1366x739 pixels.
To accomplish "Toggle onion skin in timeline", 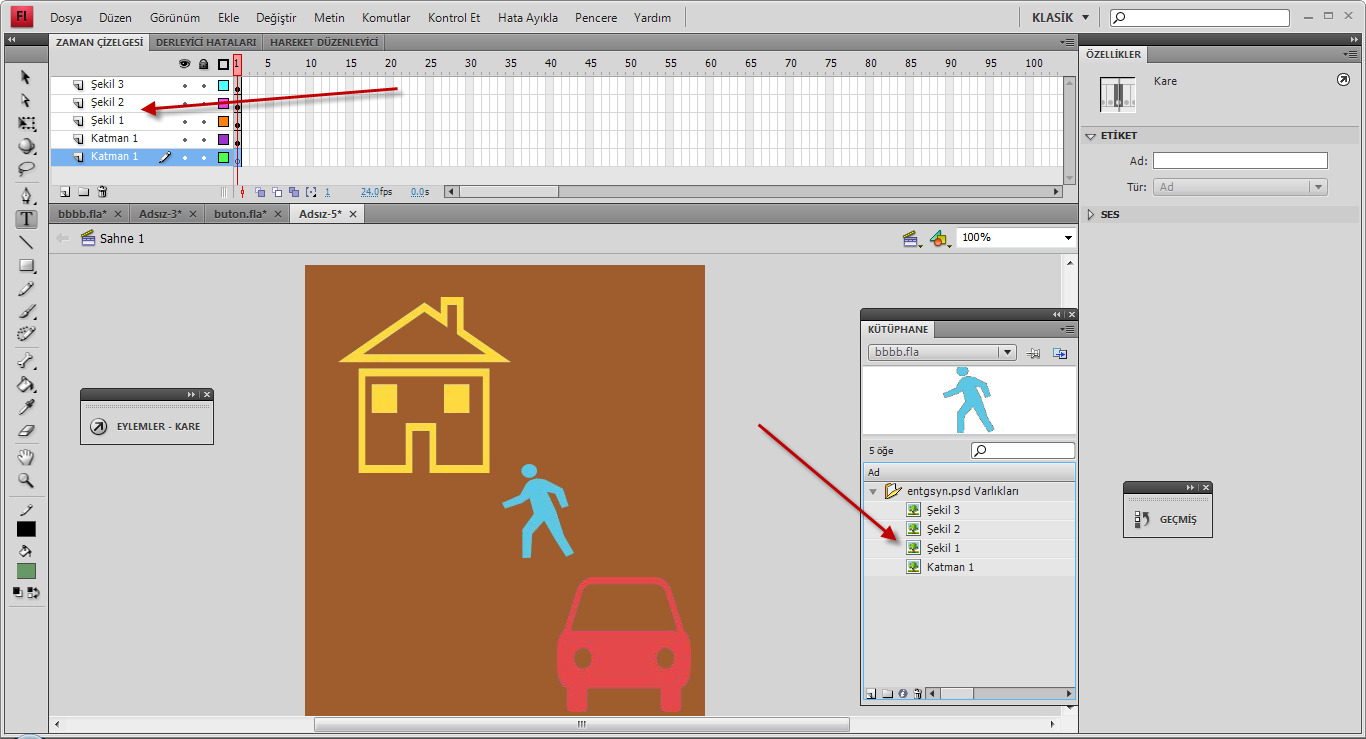I will (x=259, y=192).
